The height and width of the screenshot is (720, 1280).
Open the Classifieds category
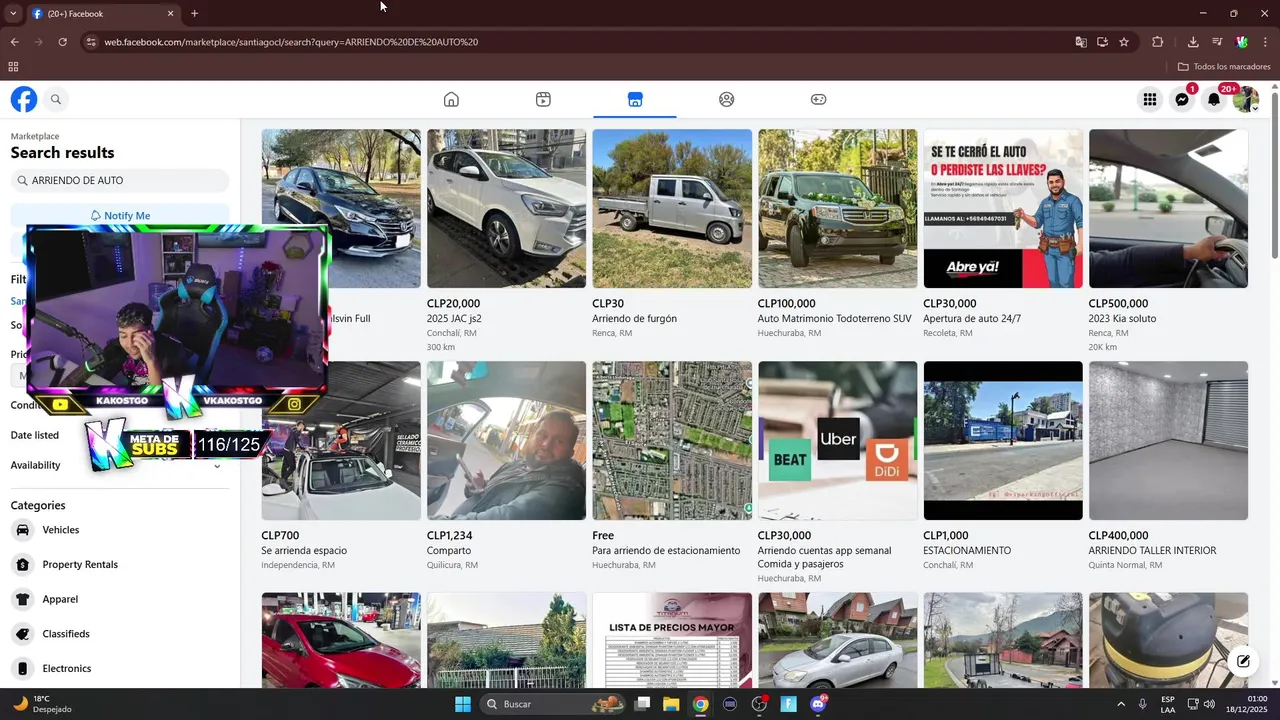tap(120, 634)
